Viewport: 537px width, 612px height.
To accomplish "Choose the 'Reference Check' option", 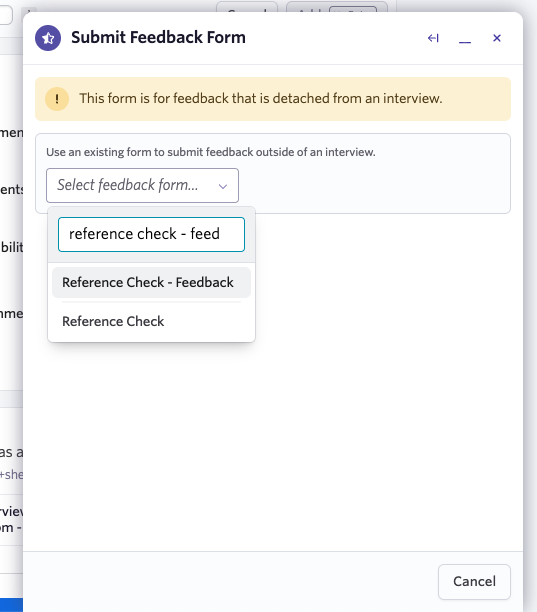I will tap(151, 321).
